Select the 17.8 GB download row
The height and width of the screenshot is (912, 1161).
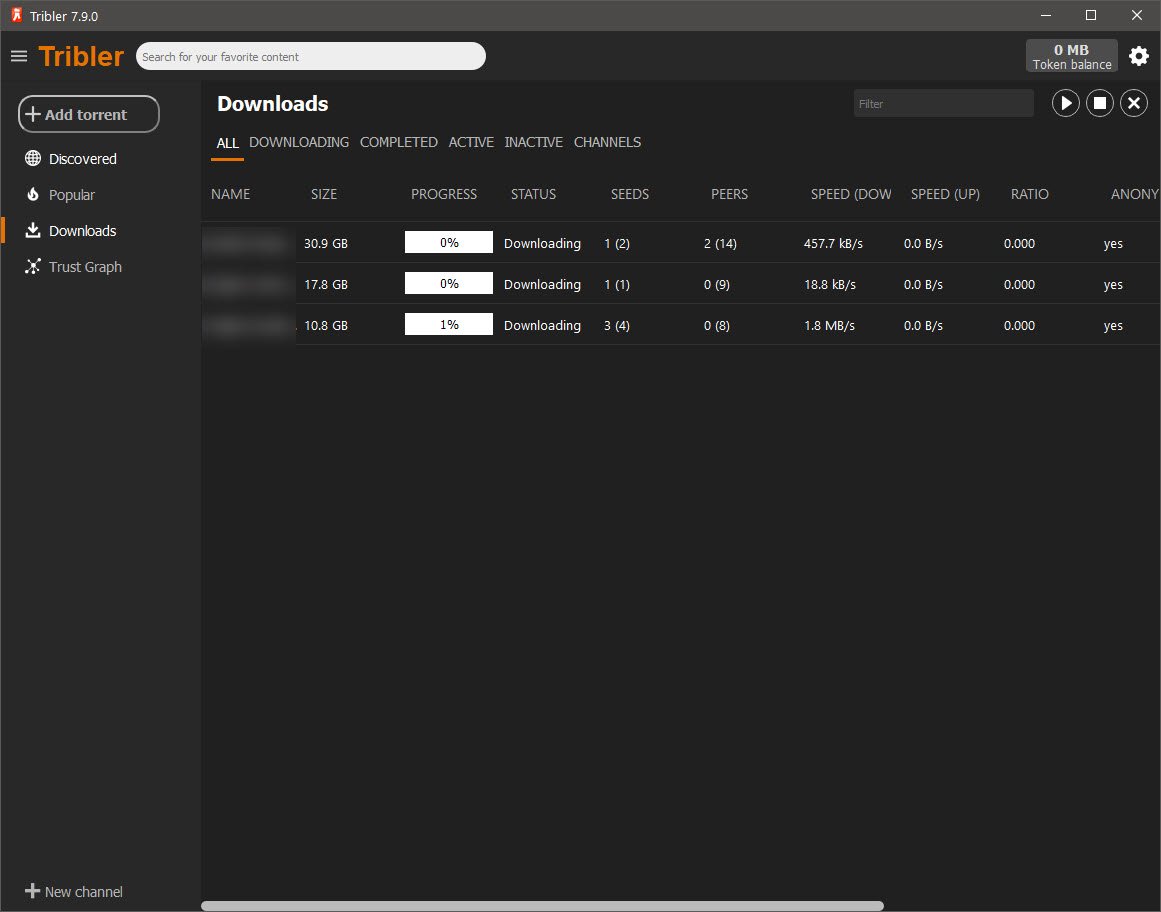click(681, 284)
